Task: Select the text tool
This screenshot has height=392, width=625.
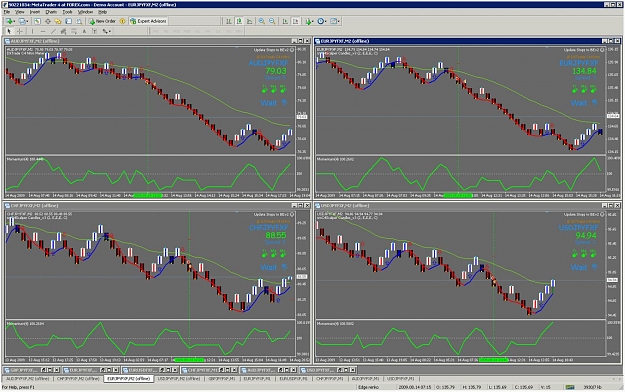Action: (84, 31)
